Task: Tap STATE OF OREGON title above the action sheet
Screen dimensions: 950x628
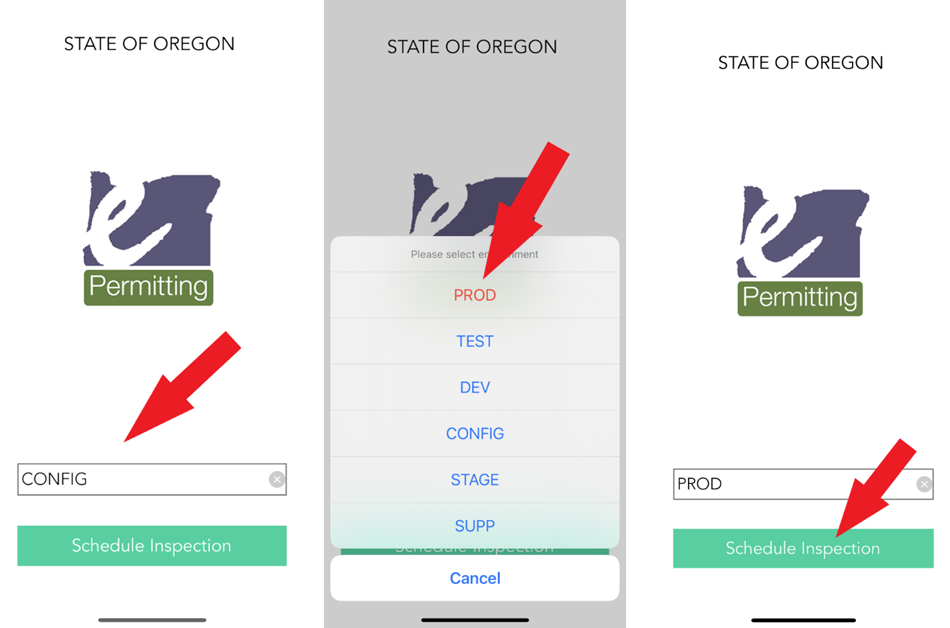Action: pos(472,47)
